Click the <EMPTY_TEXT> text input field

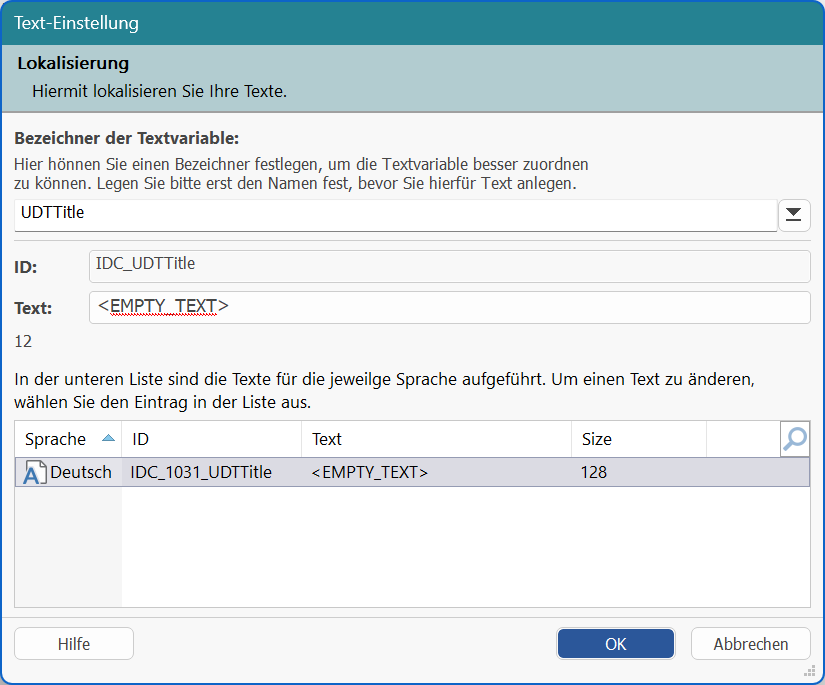450,307
